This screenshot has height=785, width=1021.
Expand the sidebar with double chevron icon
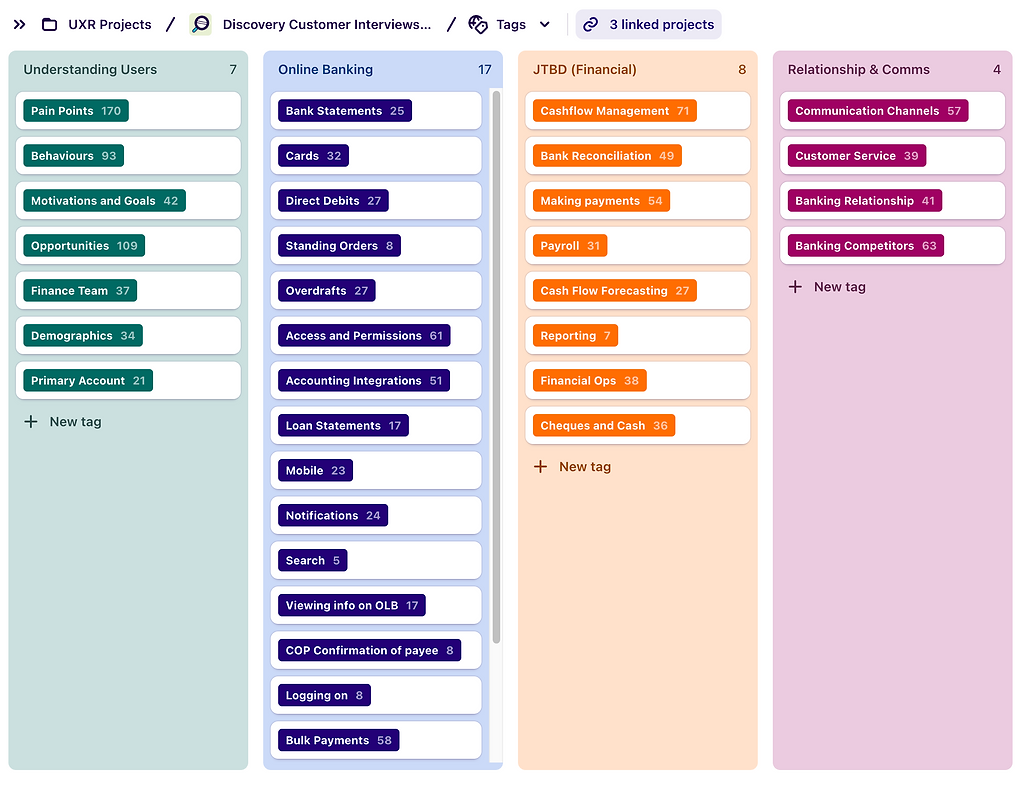pos(19,24)
